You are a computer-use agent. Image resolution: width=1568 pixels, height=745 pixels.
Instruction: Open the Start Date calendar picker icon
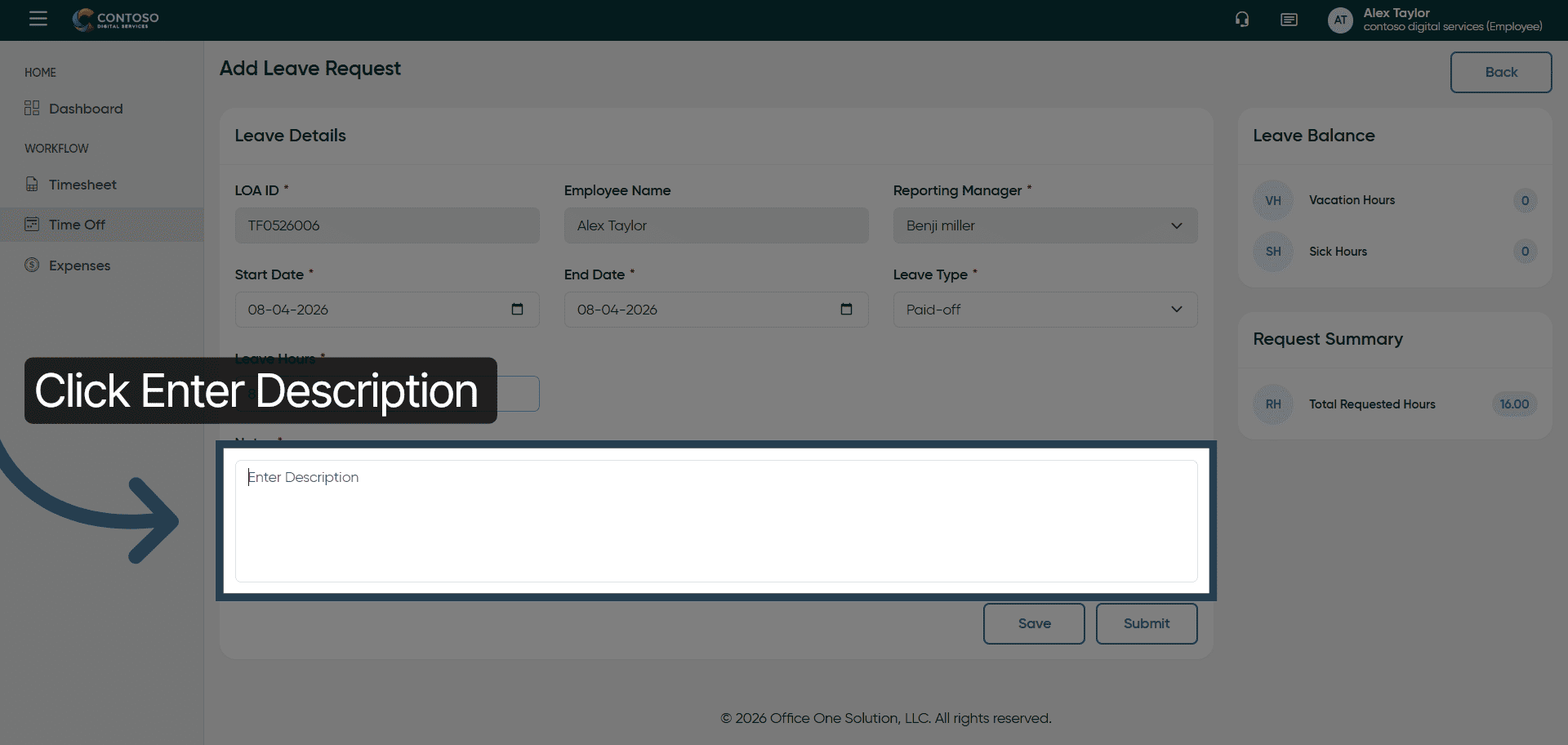tap(517, 309)
